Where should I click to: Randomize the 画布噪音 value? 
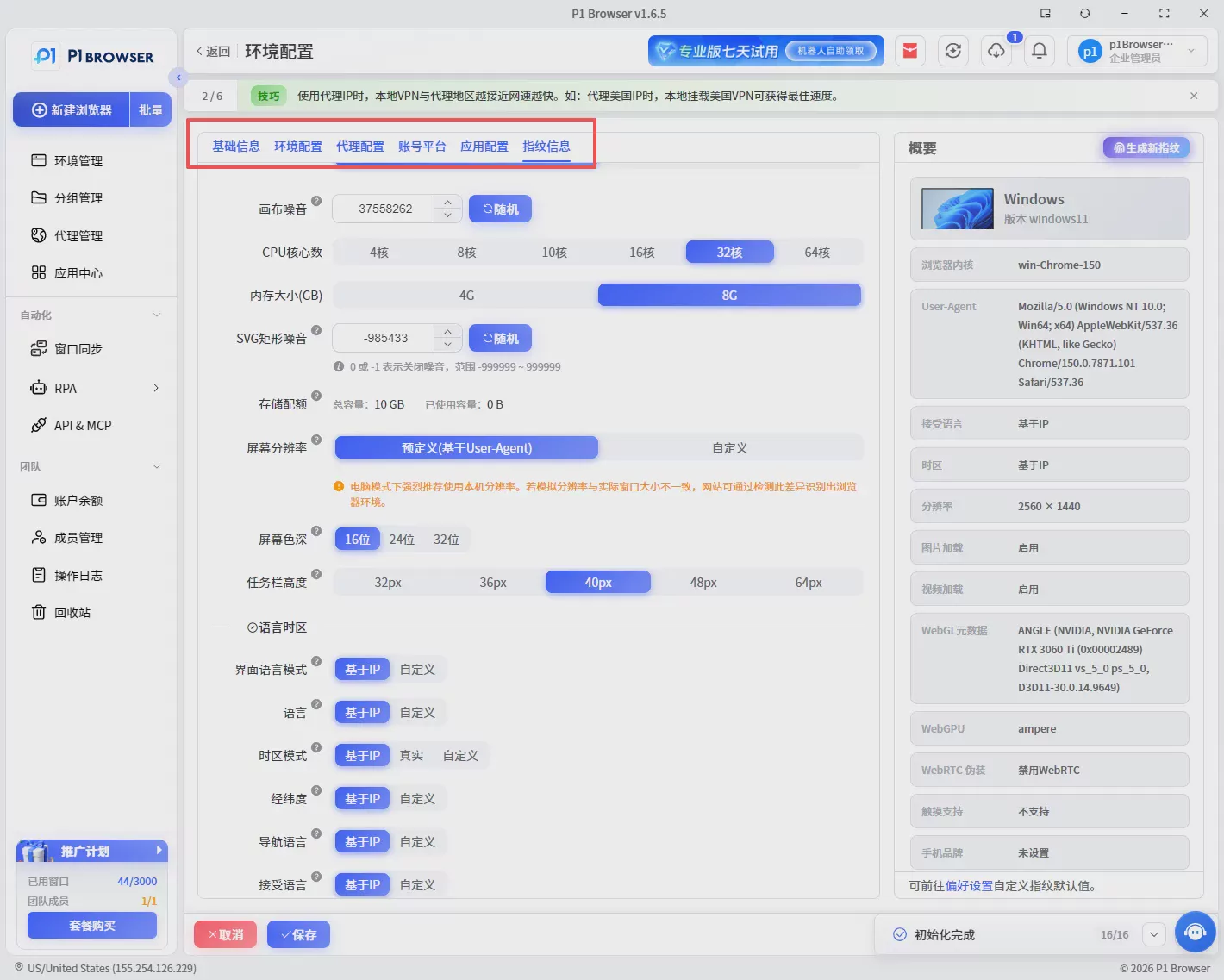click(x=500, y=209)
